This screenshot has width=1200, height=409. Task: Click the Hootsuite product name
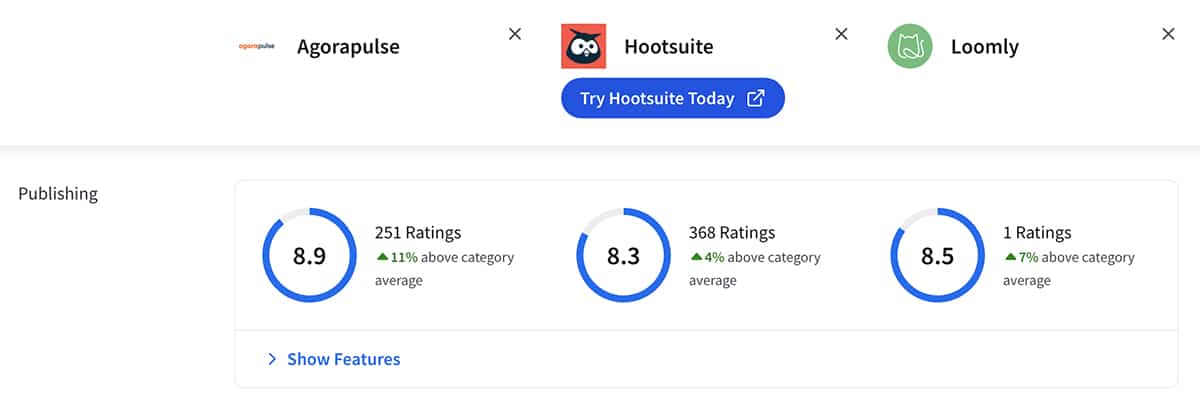click(669, 46)
